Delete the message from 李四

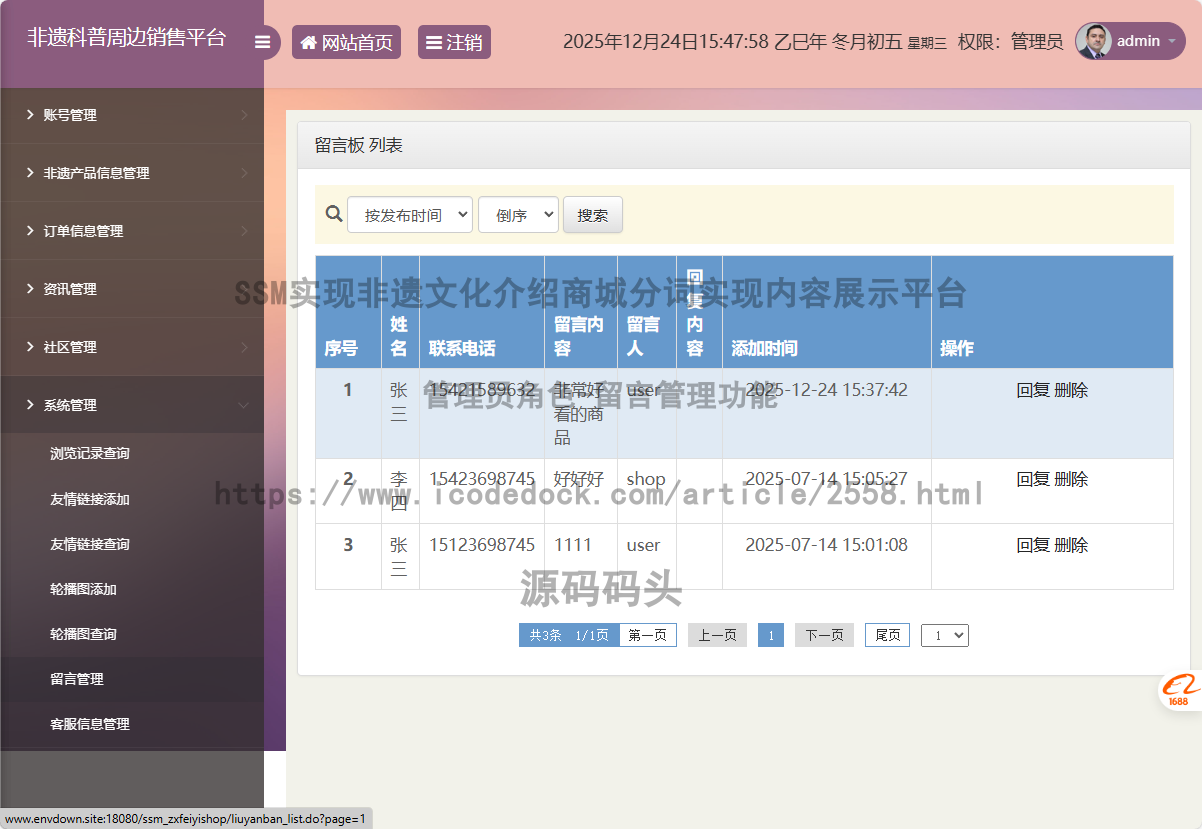[1071, 479]
